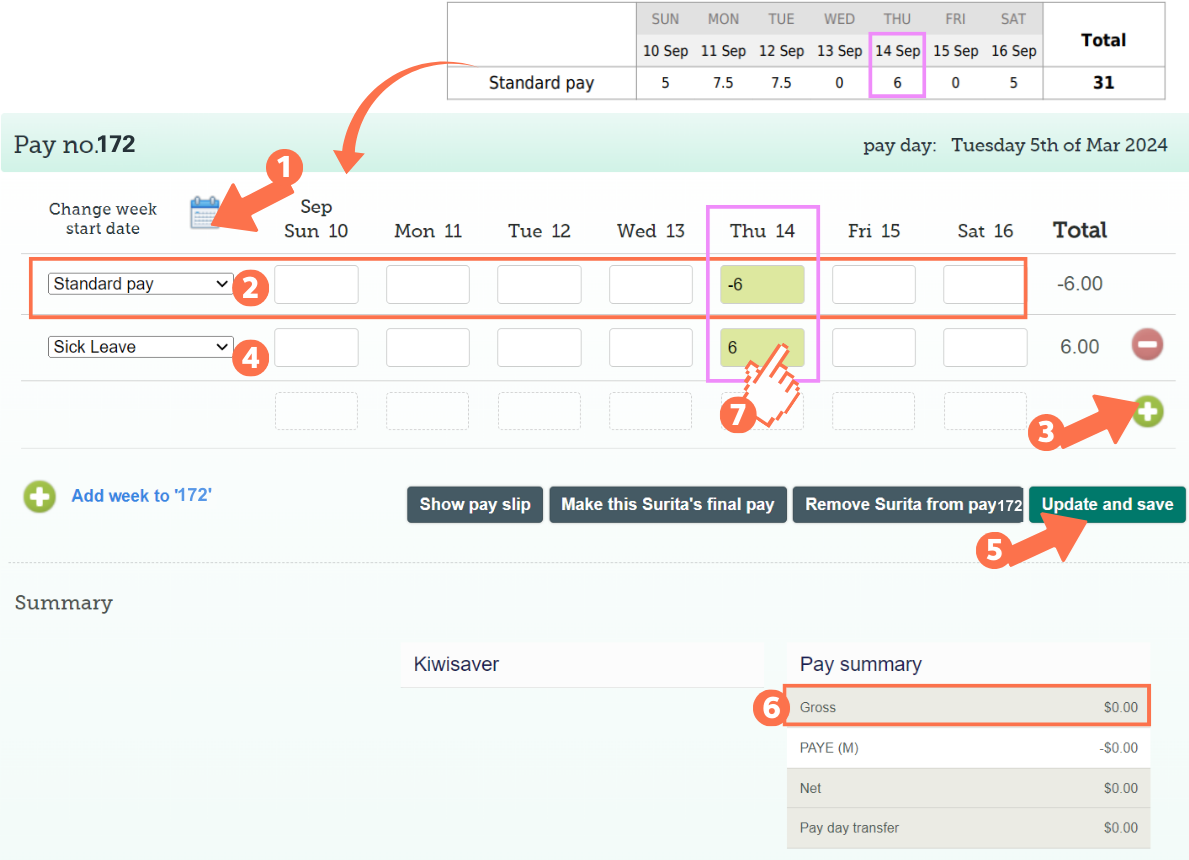Open the Standard pay type dropdown
The image size is (1189, 860).
click(x=140, y=283)
